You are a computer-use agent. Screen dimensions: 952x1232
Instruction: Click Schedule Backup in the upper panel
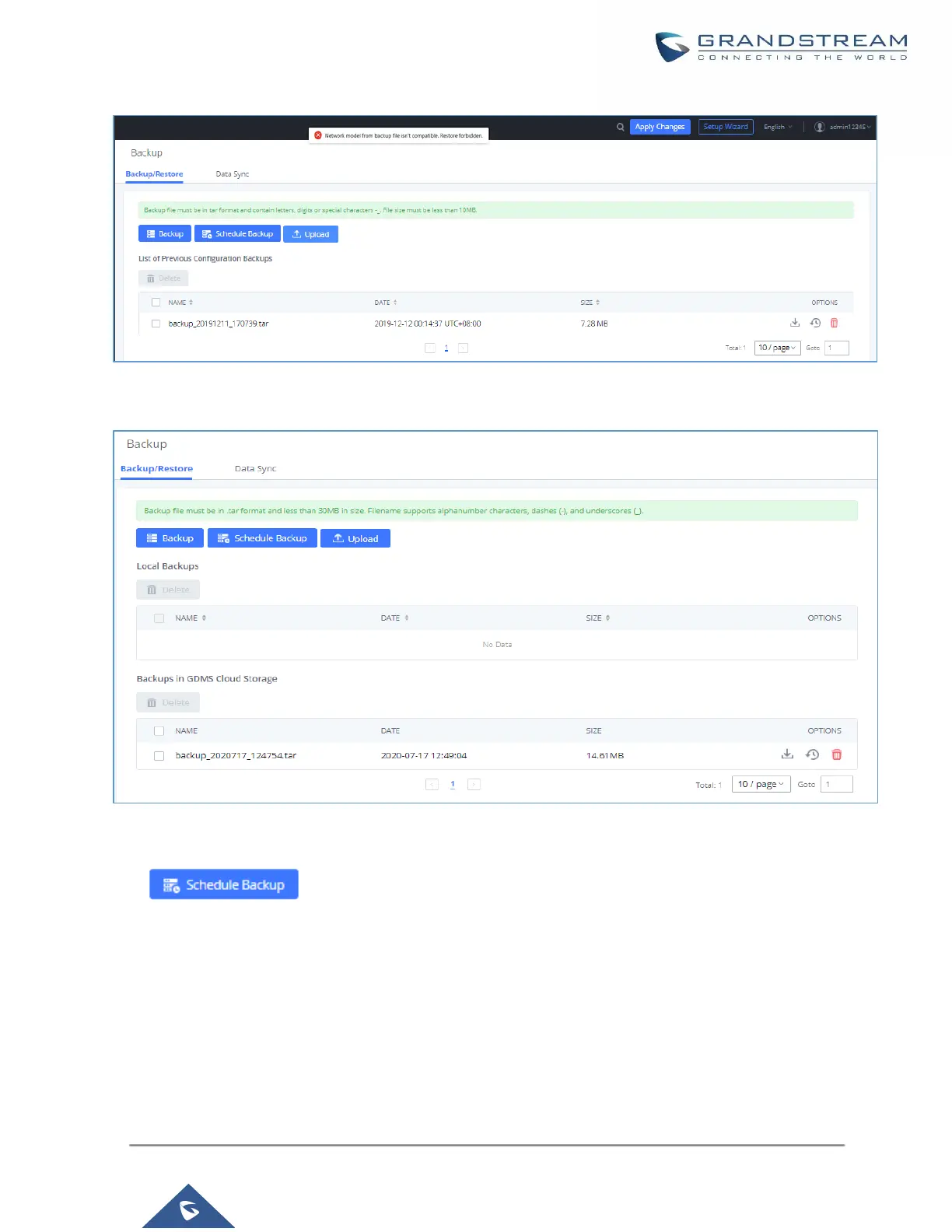pos(237,234)
